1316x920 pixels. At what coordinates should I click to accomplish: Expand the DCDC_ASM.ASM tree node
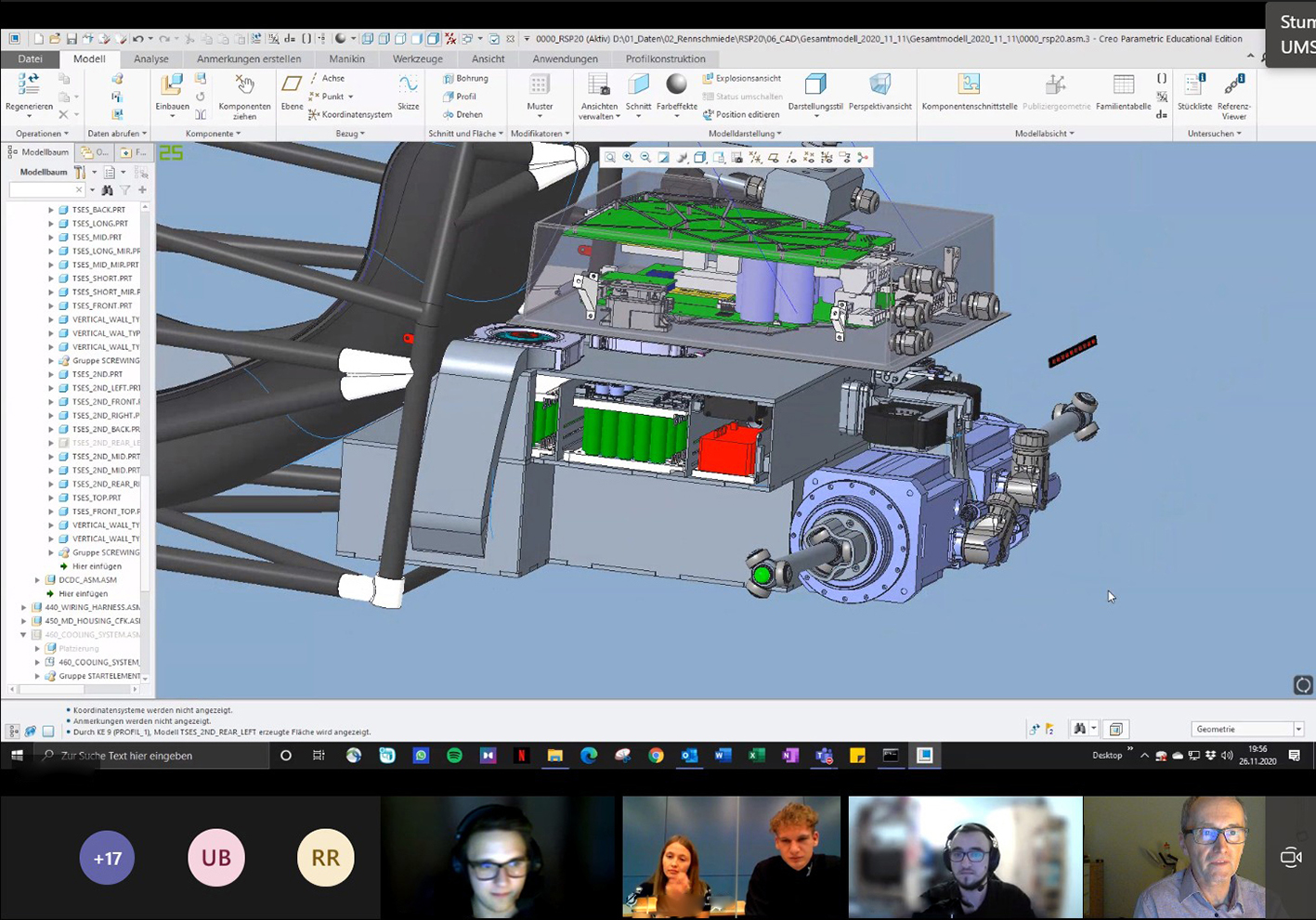[37, 580]
